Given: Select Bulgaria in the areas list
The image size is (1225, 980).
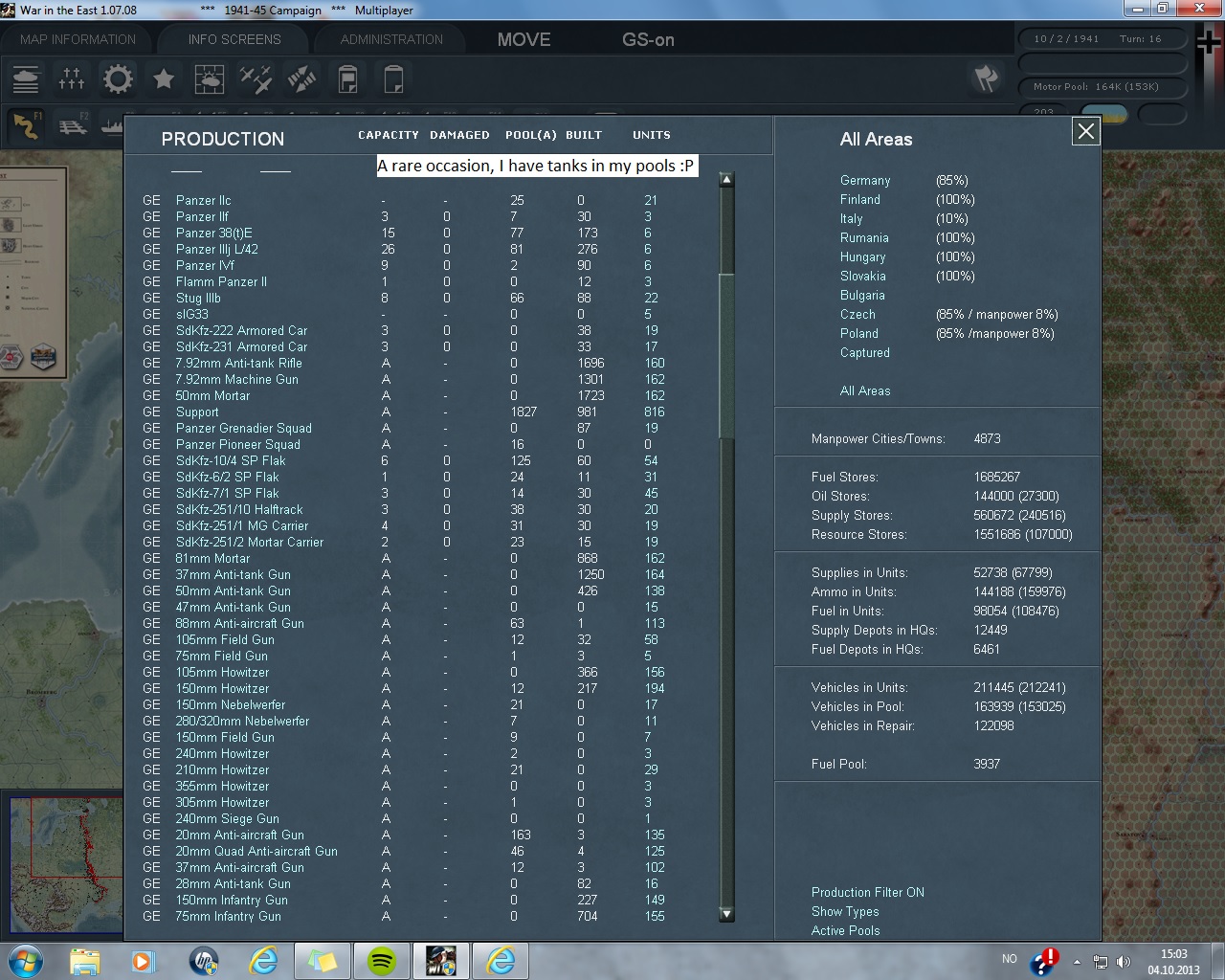Looking at the screenshot, I should [862, 295].
